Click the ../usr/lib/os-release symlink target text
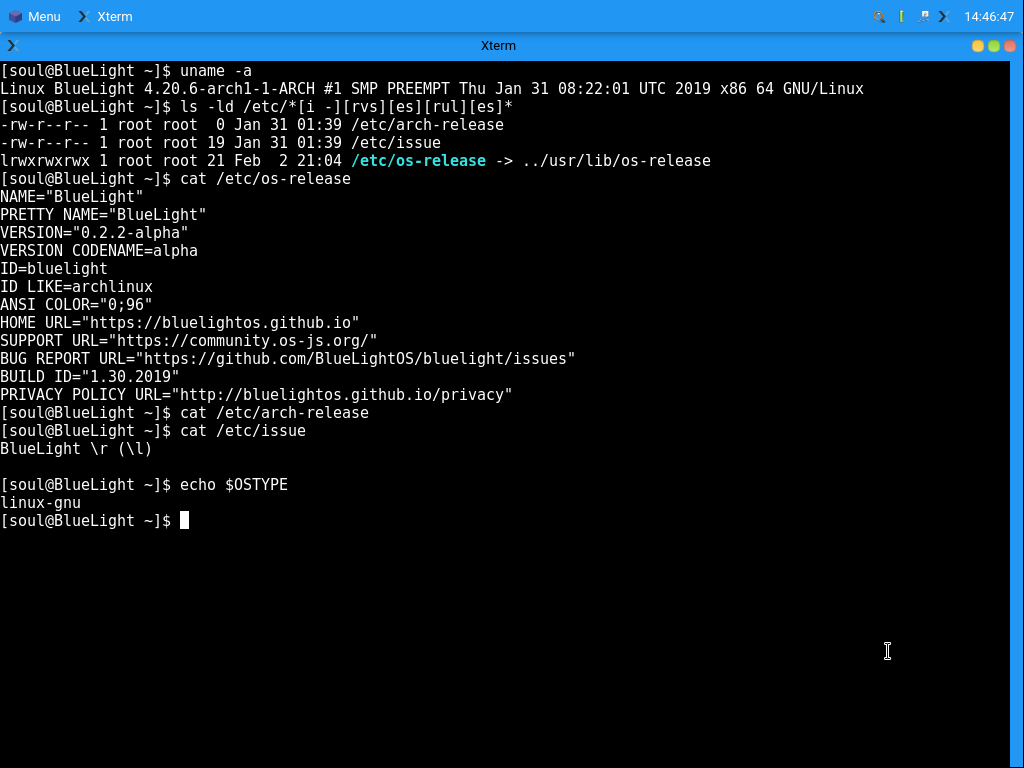1024x768 pixels. [616, 161]
